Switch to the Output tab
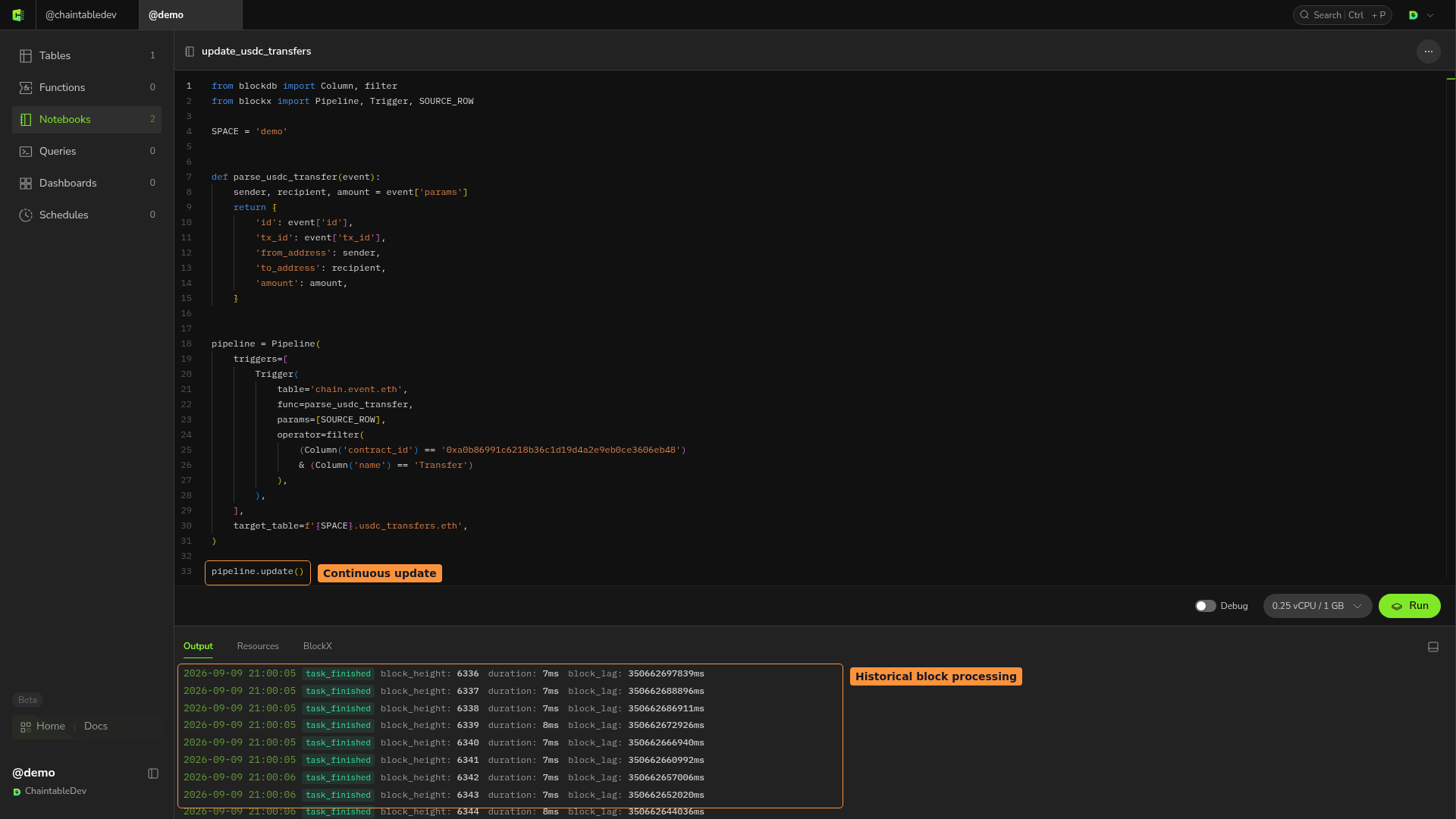Screen dimensions: 1456x819 [x=198, y=646]
